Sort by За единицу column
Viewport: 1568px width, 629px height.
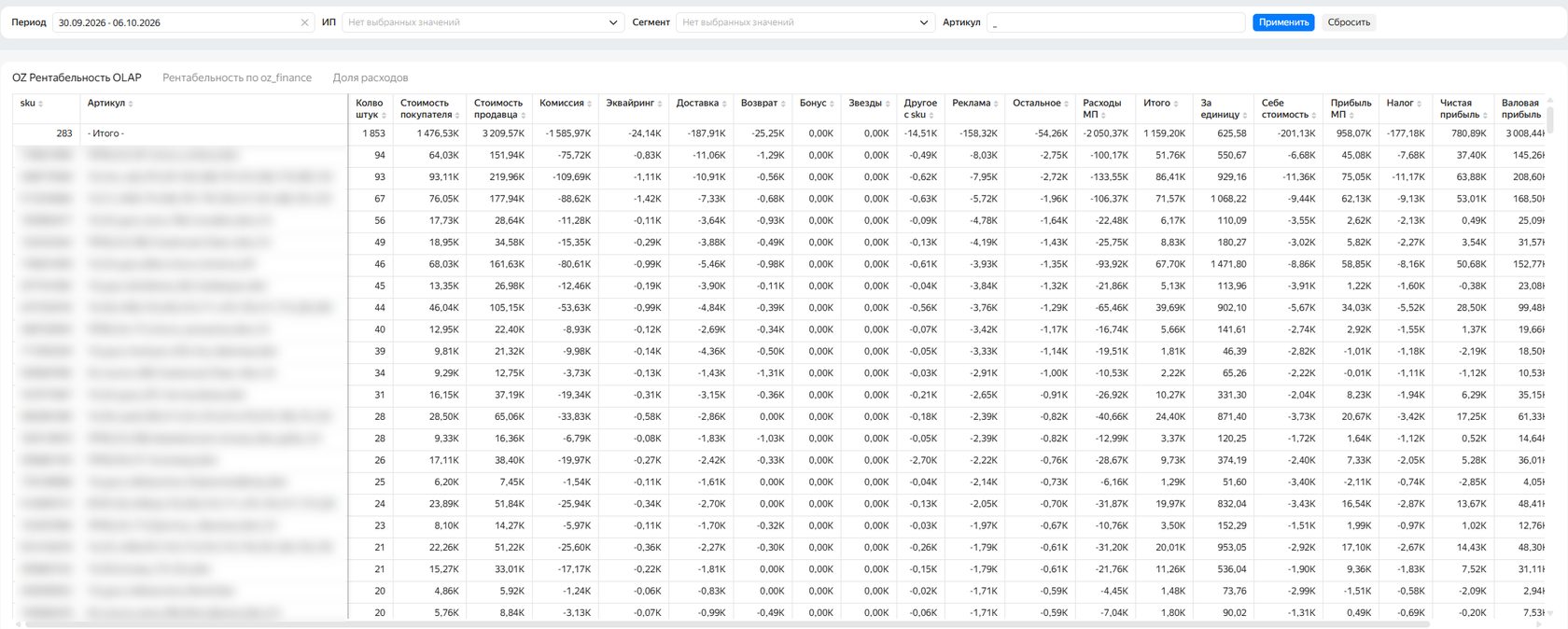[1244, 115]
